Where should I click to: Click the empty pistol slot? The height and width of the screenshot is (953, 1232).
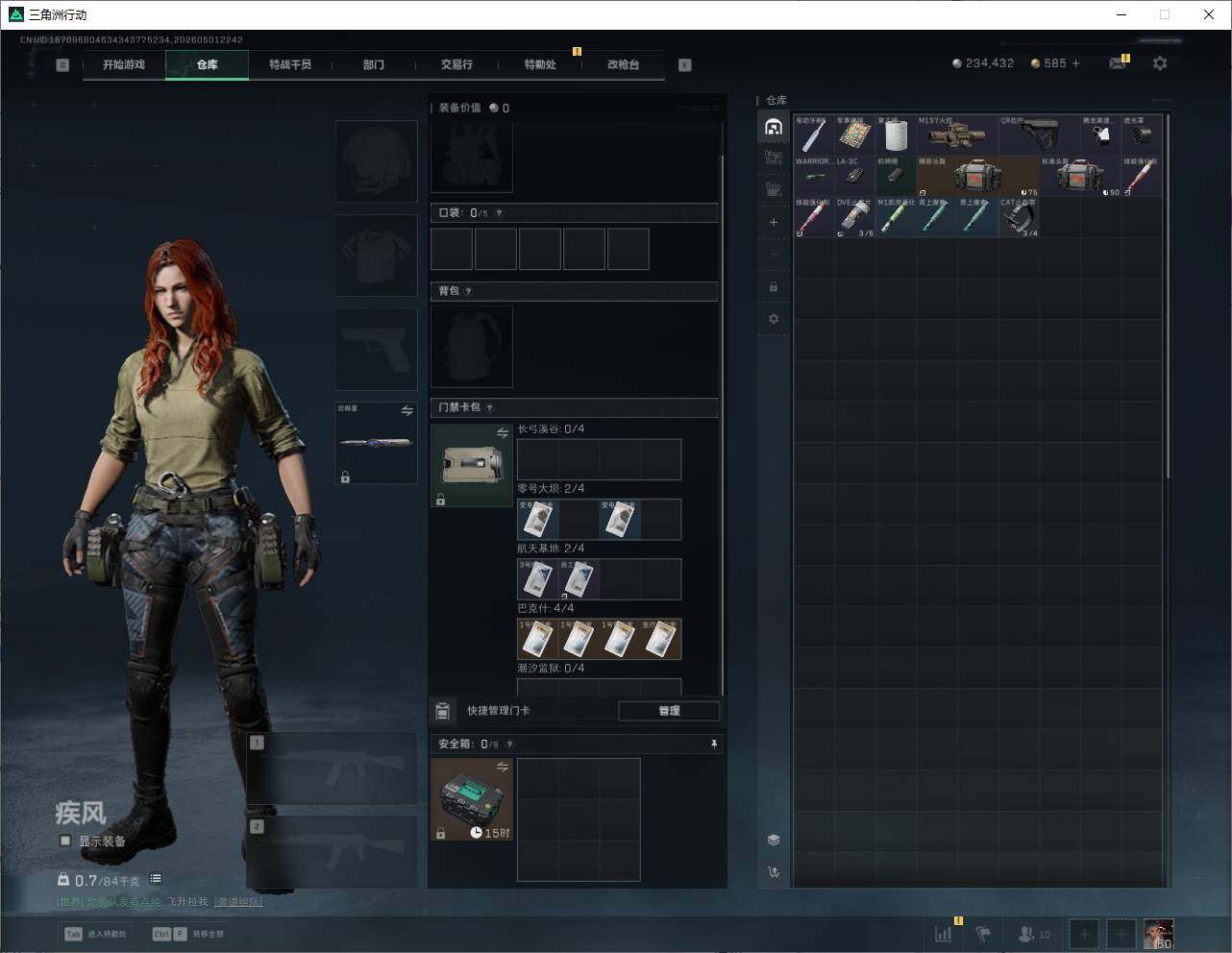point(376,349)
